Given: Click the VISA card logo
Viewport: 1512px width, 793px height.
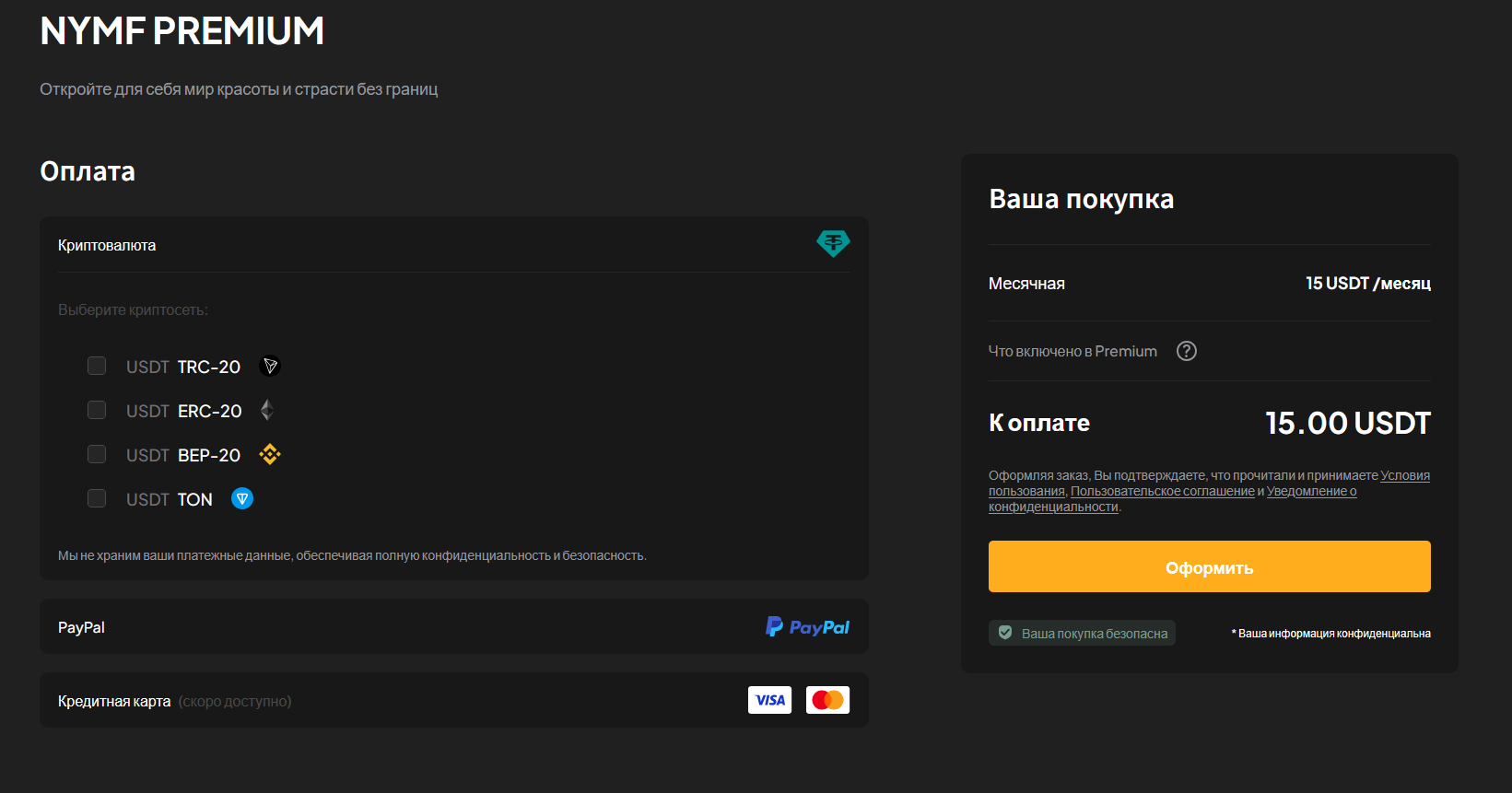Looking at the screenshot, I should (769, 700).
